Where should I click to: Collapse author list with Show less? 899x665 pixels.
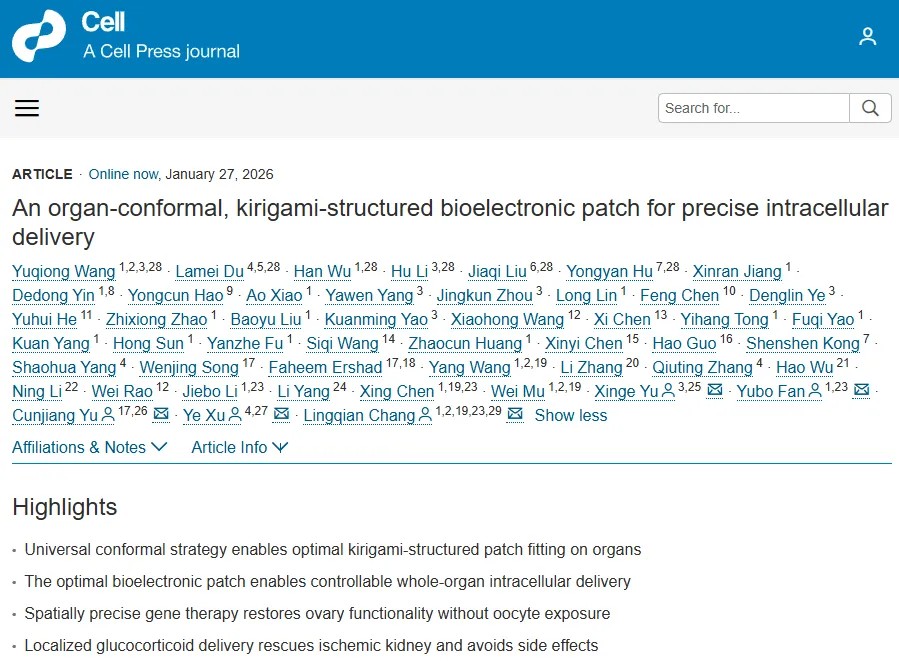coord(570,415)
